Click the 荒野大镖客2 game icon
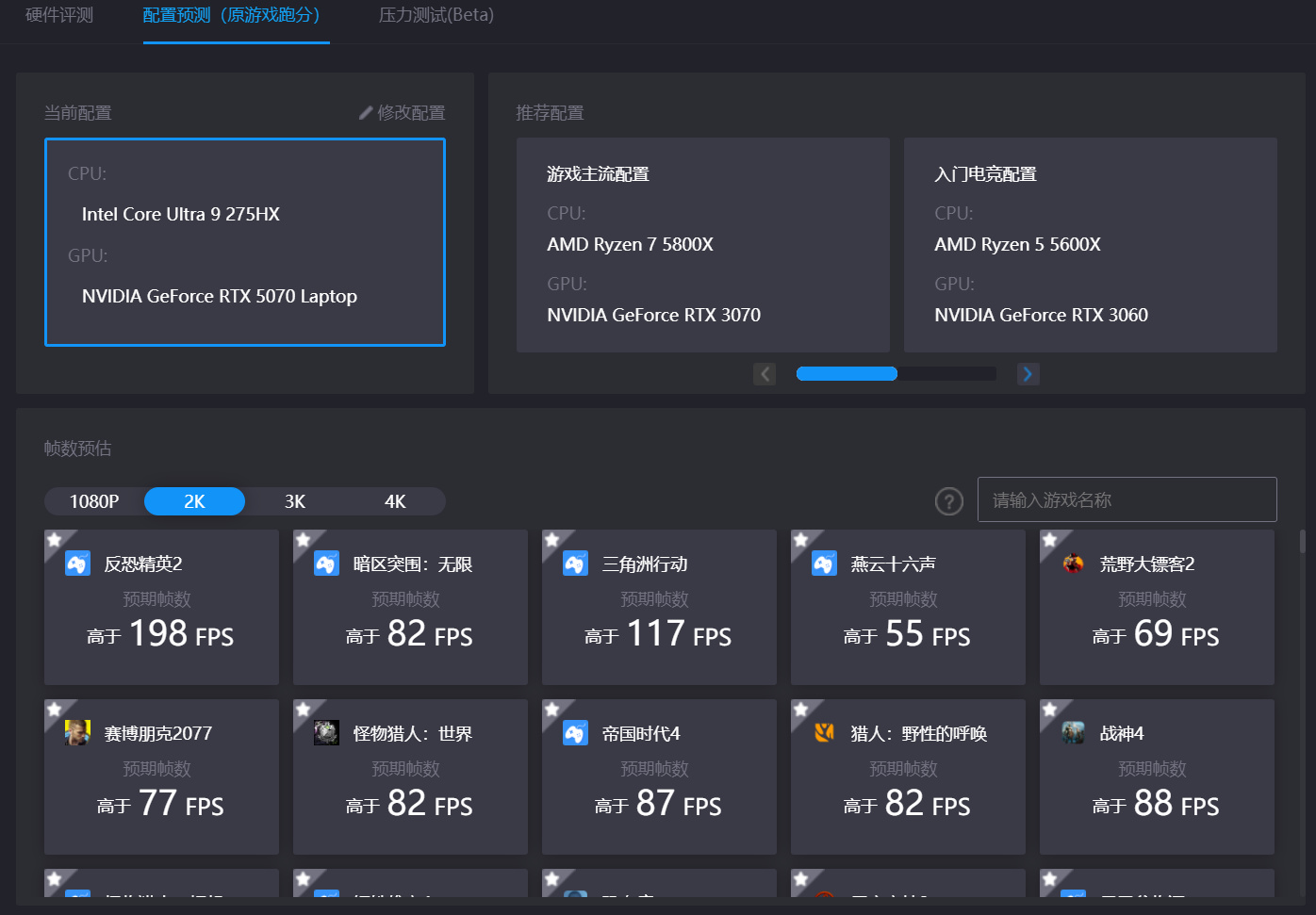 (1073, 564)
